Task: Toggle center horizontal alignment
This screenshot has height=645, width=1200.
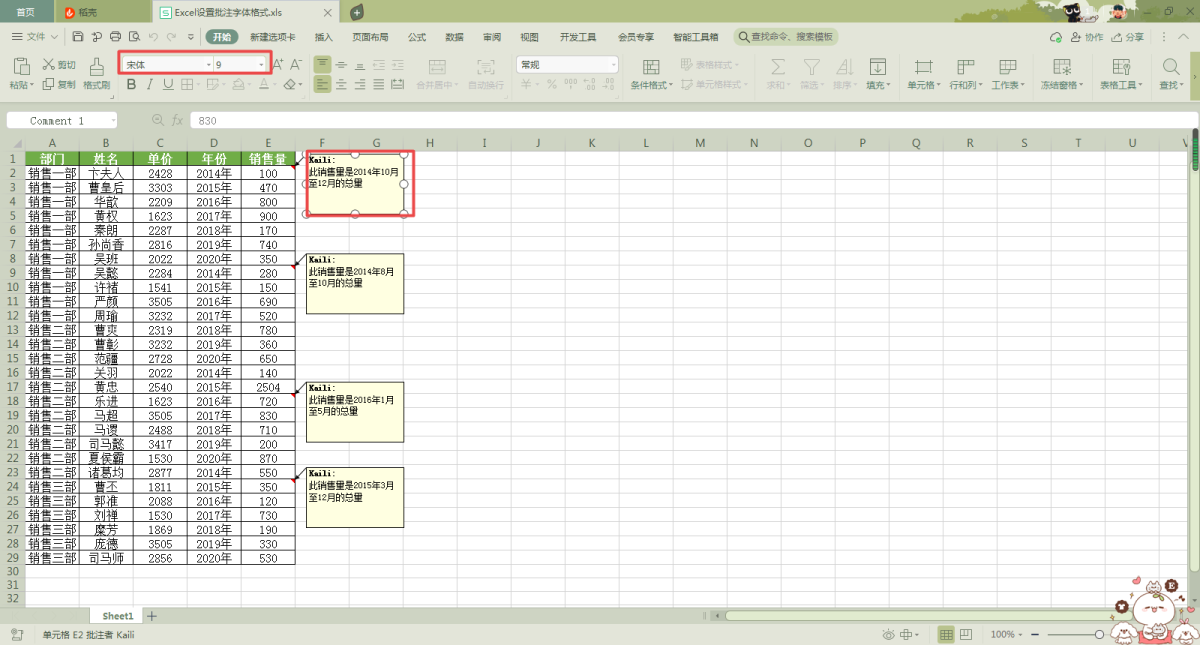Action: click(341, 85)
